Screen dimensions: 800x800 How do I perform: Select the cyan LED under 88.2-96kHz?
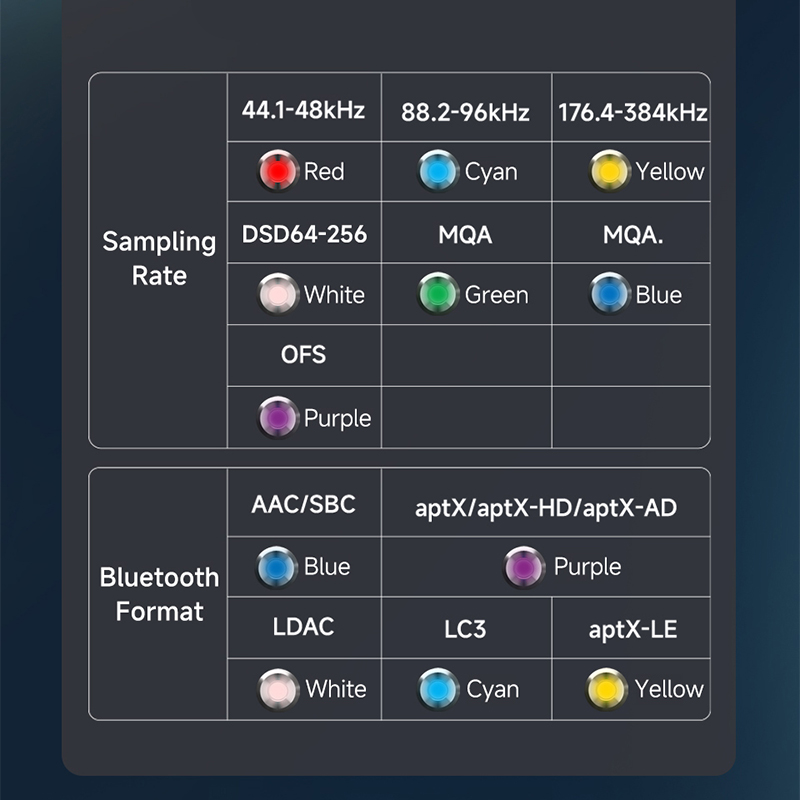pos(438,171)
